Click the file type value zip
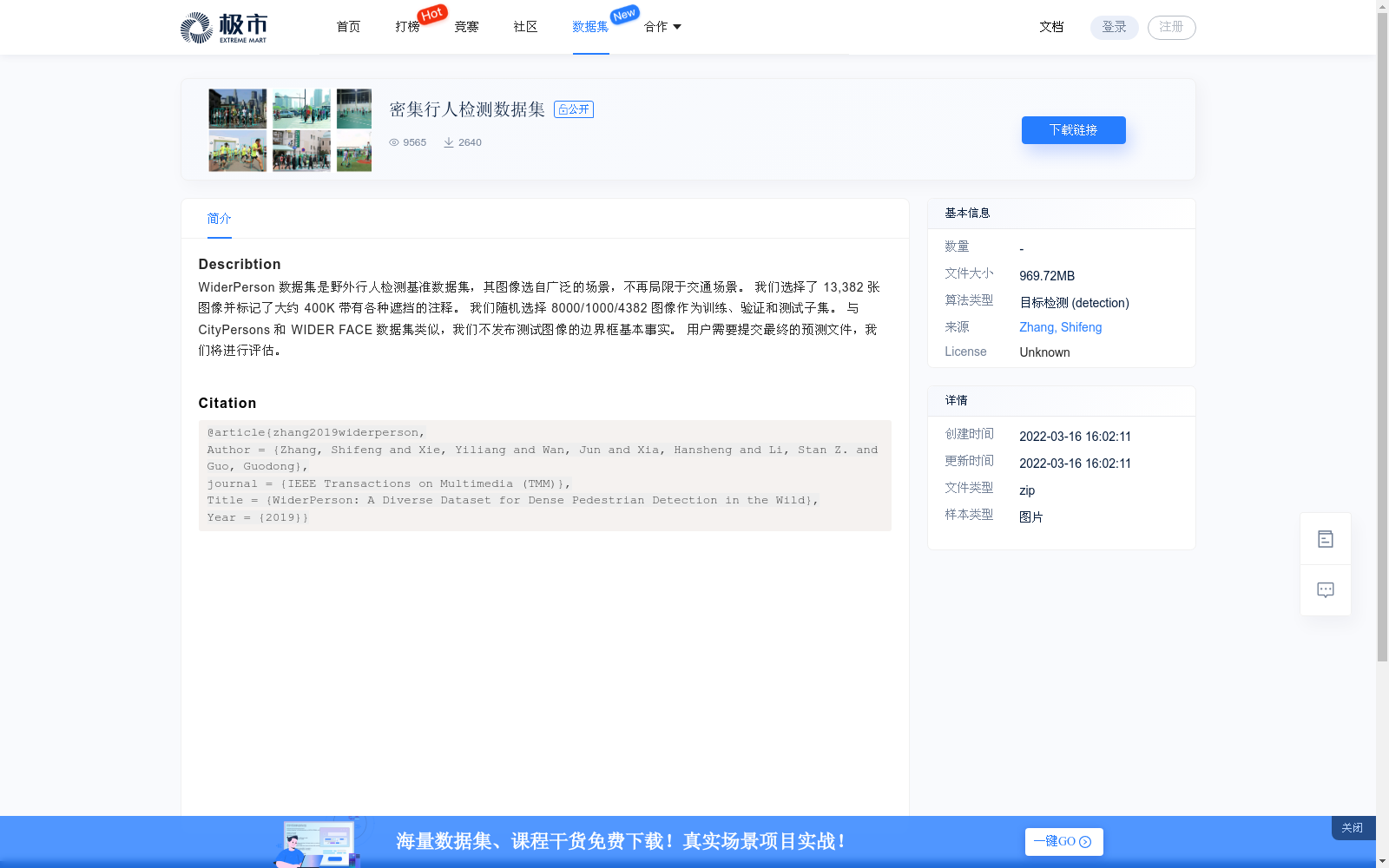 tap(1027, 490)
